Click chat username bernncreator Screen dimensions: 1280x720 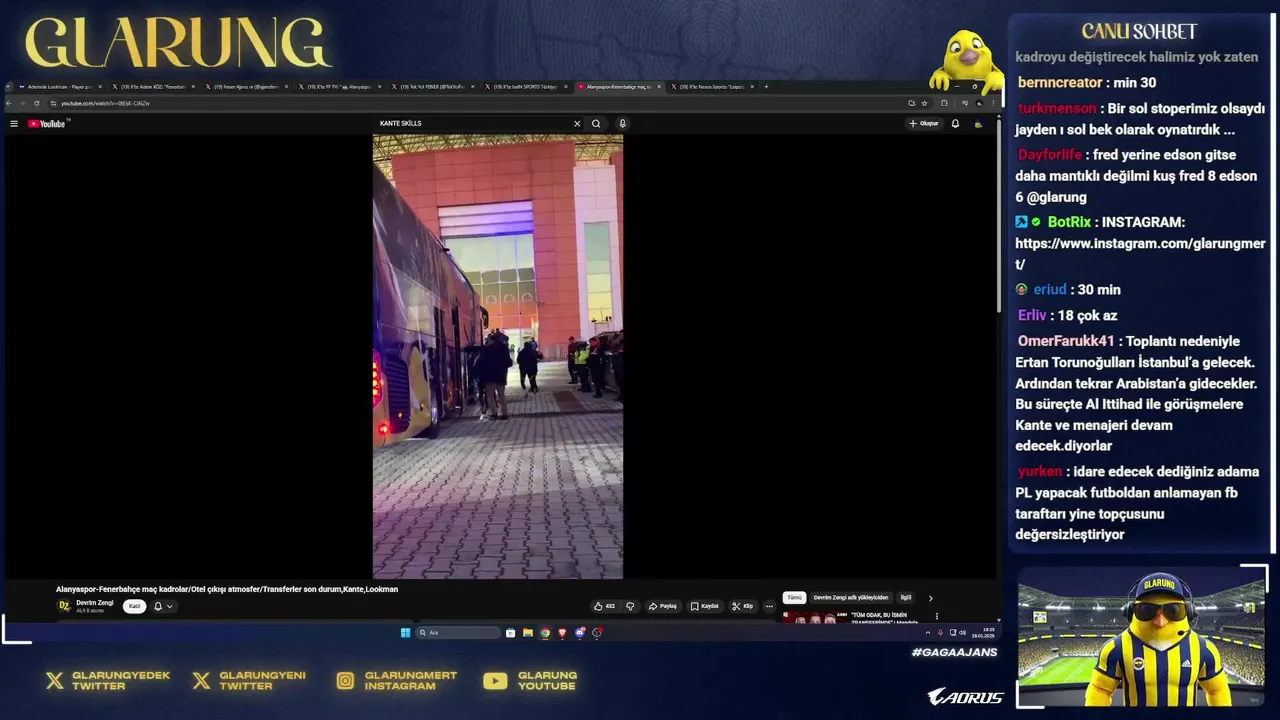click(1060, 83)
